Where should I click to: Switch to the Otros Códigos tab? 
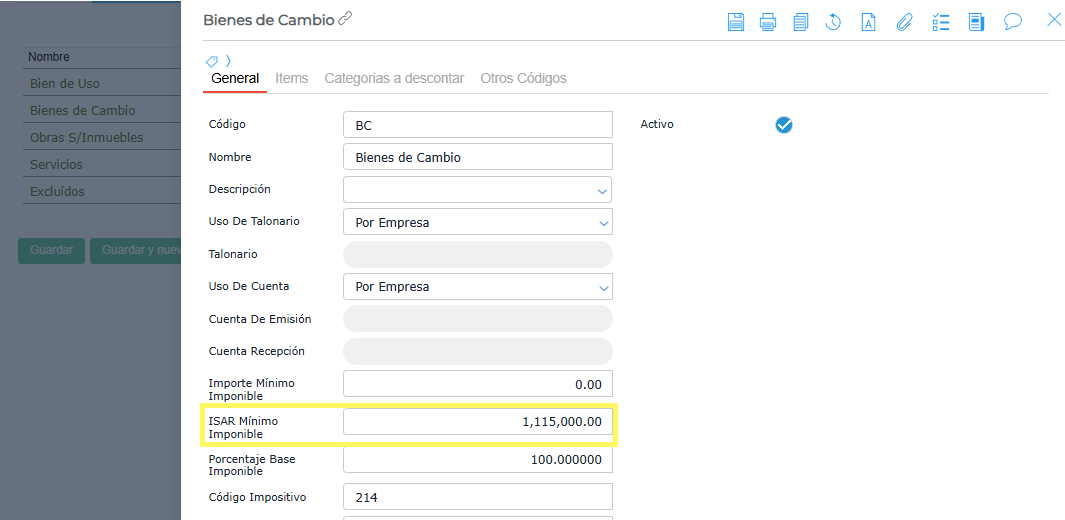(x=523, y=78)
